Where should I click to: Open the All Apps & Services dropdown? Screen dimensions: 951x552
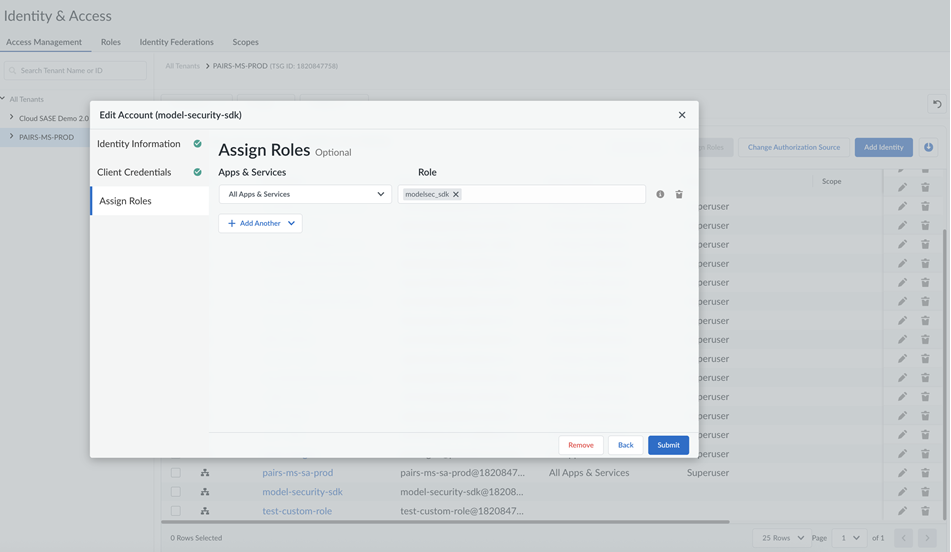(x=305, y=194)
